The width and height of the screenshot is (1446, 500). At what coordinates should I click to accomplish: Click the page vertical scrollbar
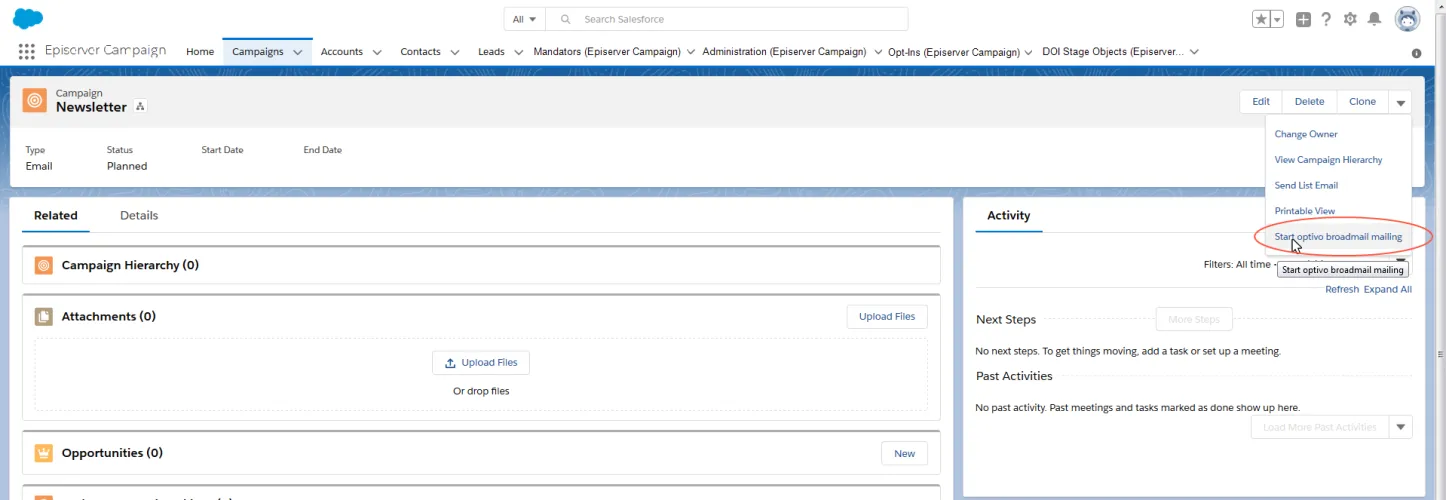click(1441, 250)
